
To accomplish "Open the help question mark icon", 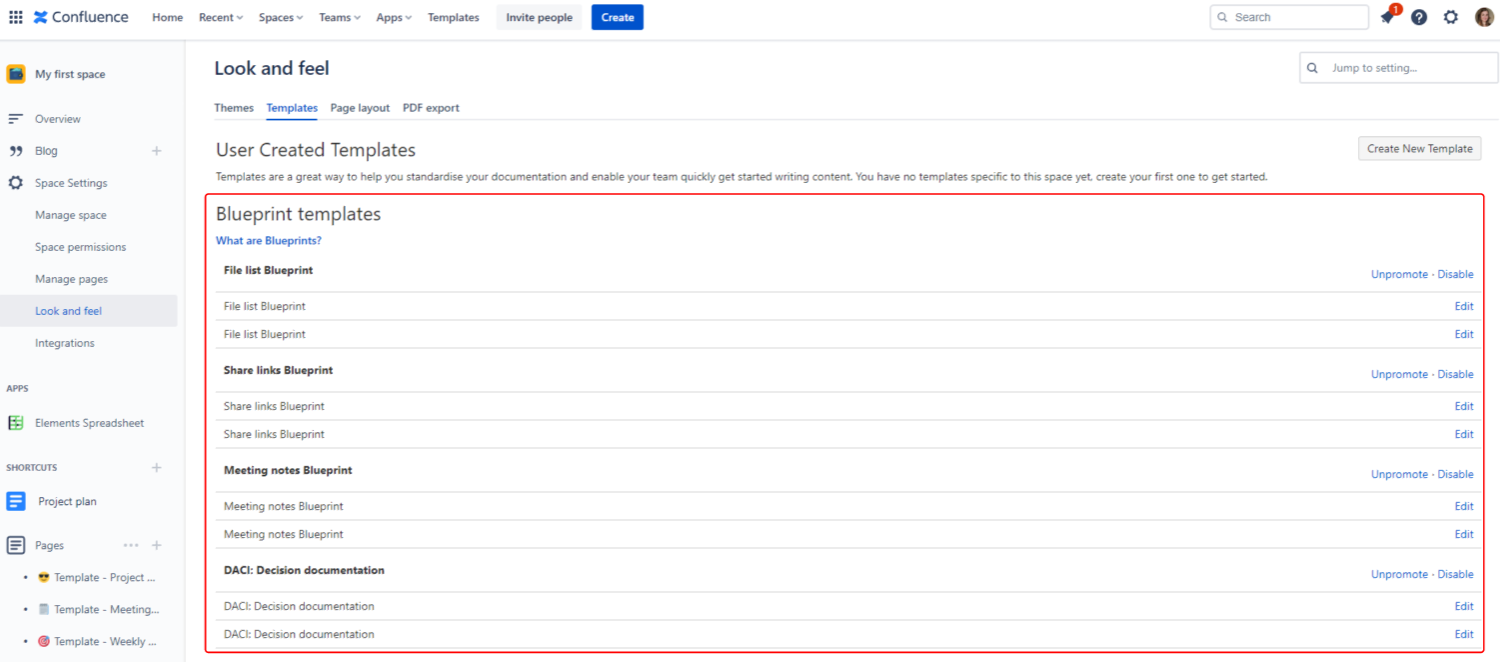I will point(1419,17).
